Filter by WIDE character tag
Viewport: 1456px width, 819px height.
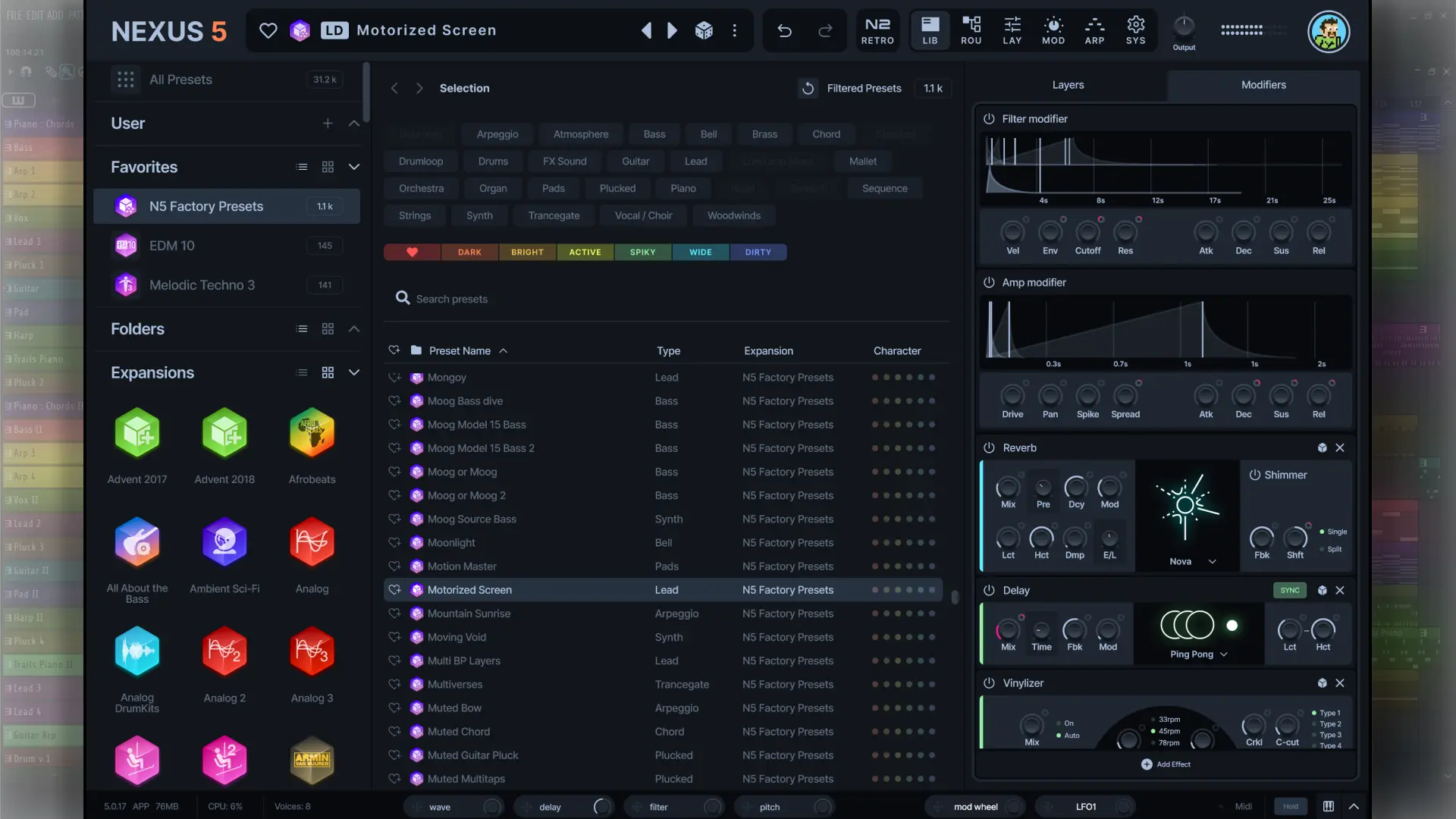point(700,253)
